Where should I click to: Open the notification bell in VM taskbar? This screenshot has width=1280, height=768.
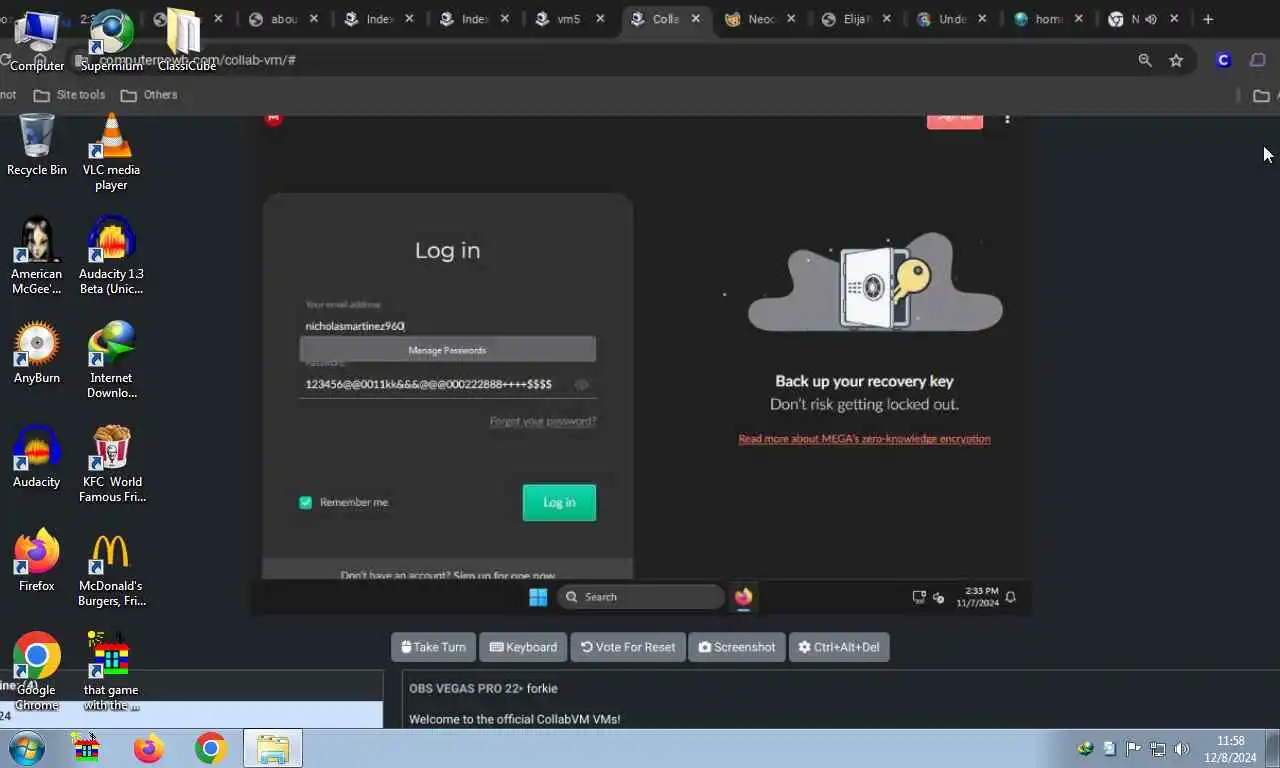(x=1011, y=597)
